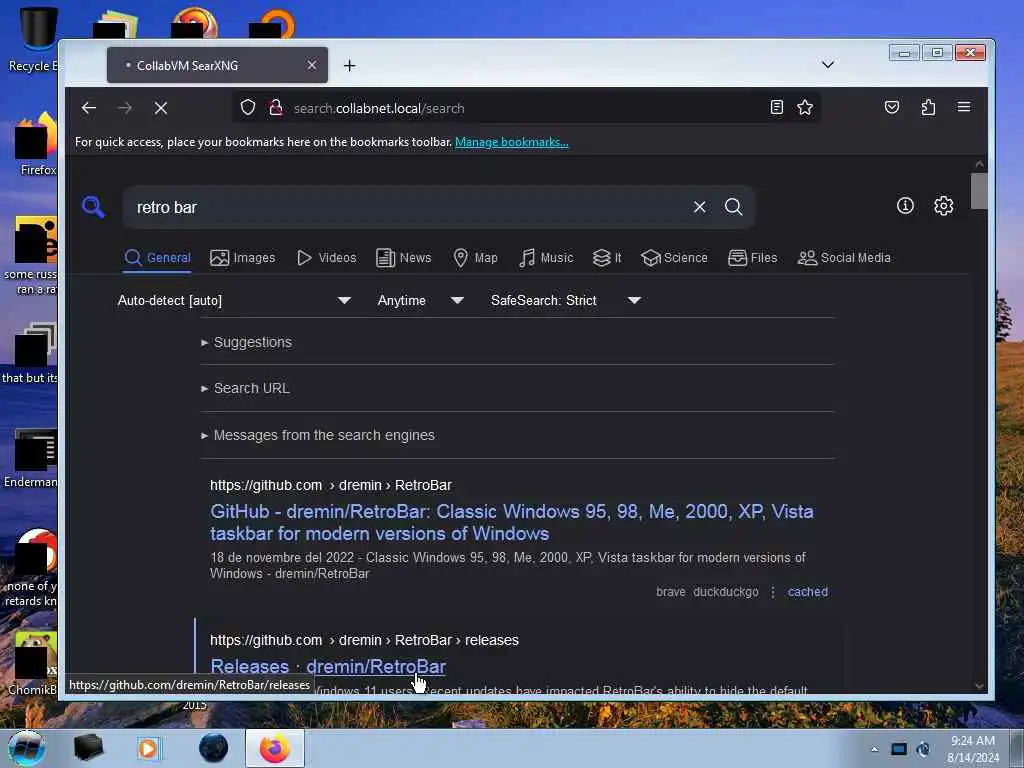
Task: Open the Firefox desktop shortcut
Action: pyautogui.click(x=35, y=144)
